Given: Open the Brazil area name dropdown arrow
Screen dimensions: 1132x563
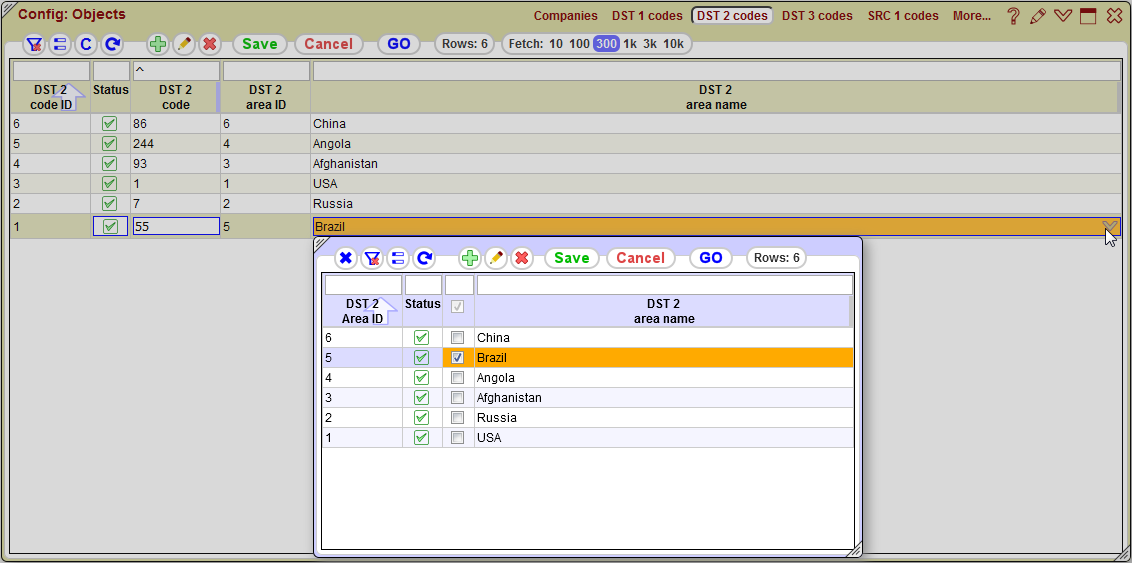Looking at the screenshot, I should (1110, 227).
